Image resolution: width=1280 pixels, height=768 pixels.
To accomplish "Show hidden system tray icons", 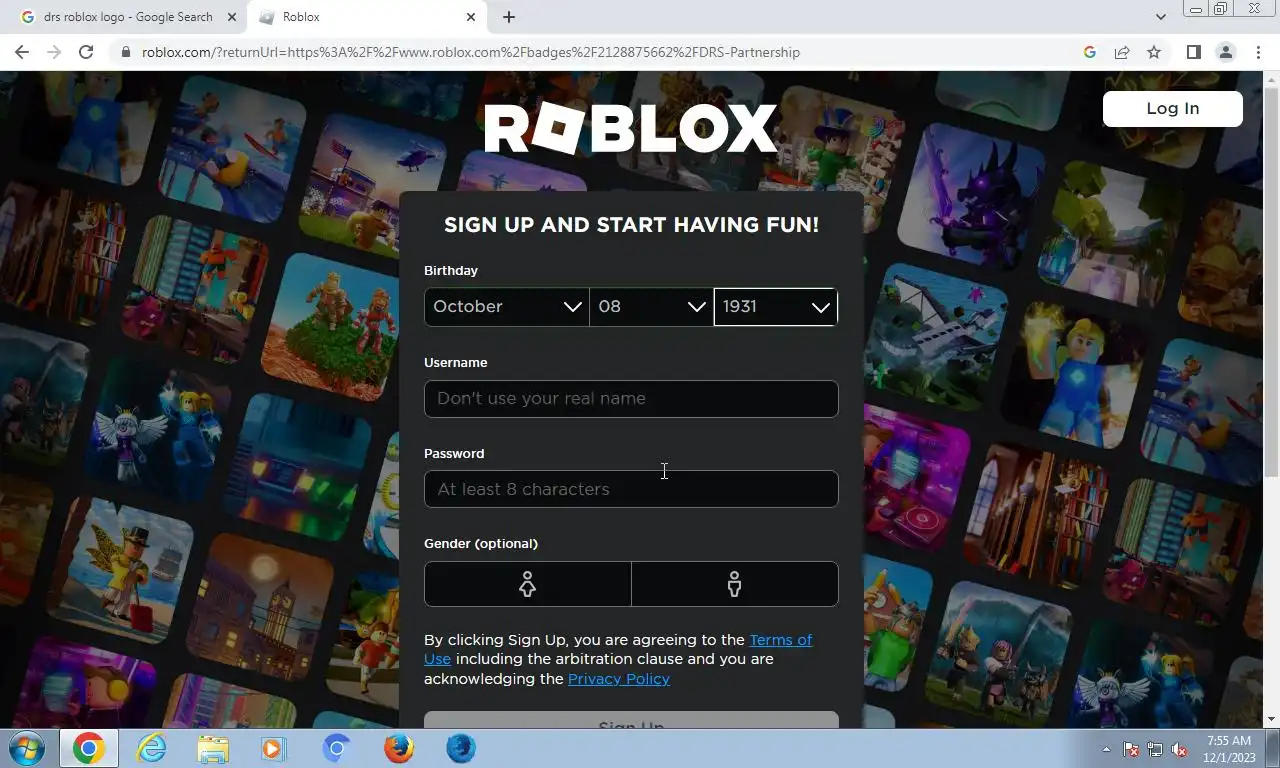I will click(x=1106, y=749).
